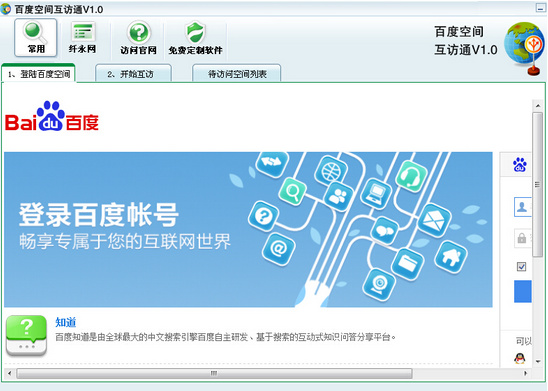Minimize the window using title bar button

click(x=541, y=8)
